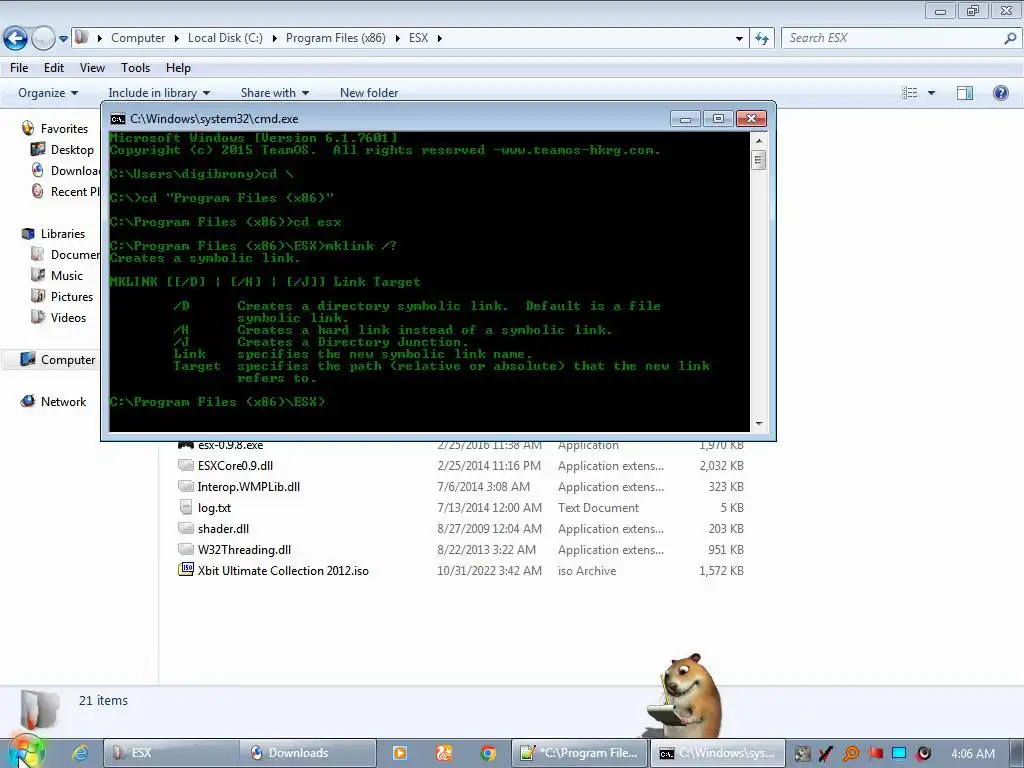Viewport: 1024px width, 768px height.
Task: Click the Xbit iso archive file icon
Action: click(186, 569)
